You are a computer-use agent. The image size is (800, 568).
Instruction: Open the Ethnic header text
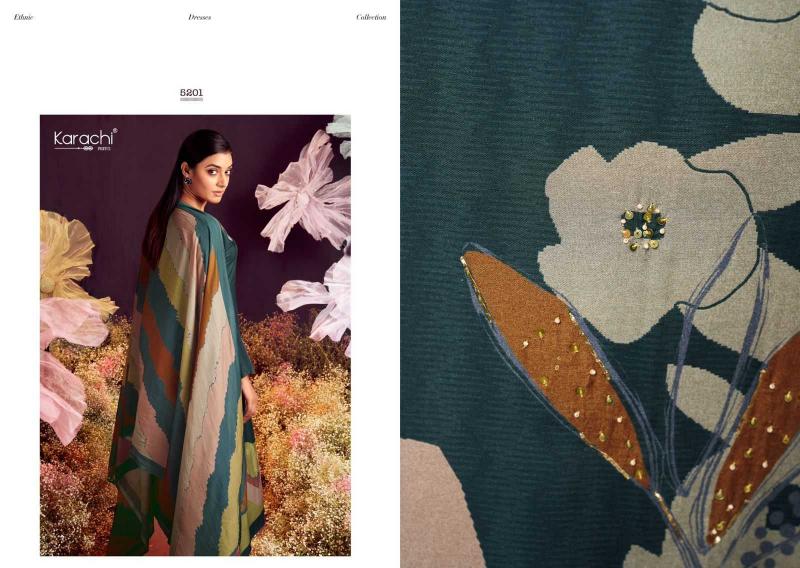pos(23,17)
